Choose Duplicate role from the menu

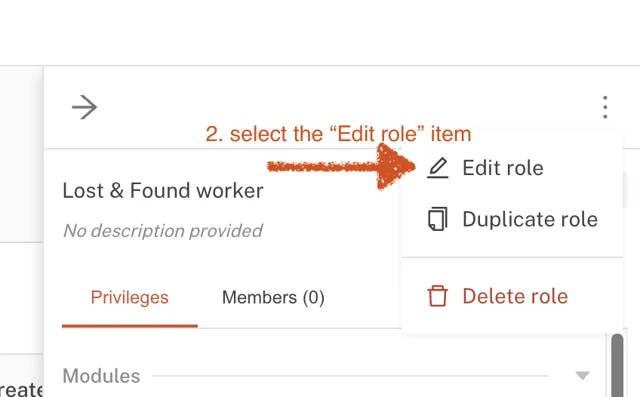512,219
